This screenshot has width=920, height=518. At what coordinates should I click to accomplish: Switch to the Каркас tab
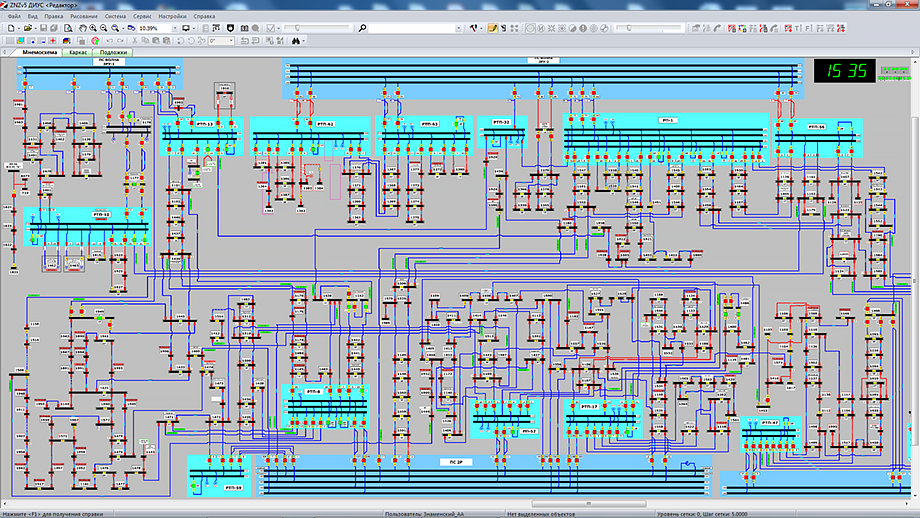(76, 51)
